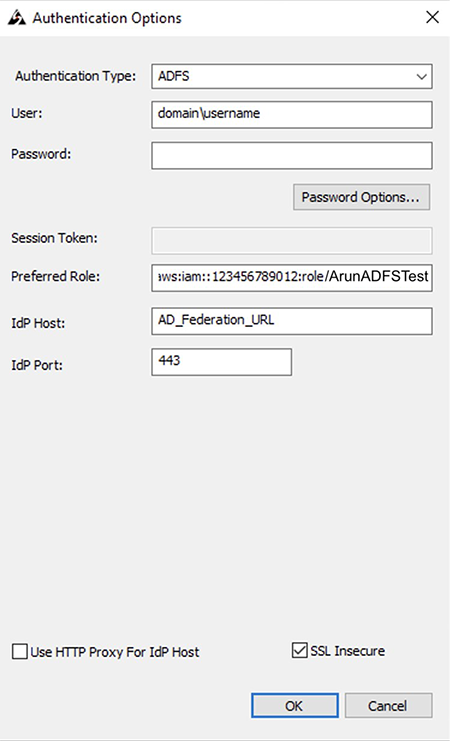Click the application logo in the title bar
The image size is (450, 742).
coord(17,18)
